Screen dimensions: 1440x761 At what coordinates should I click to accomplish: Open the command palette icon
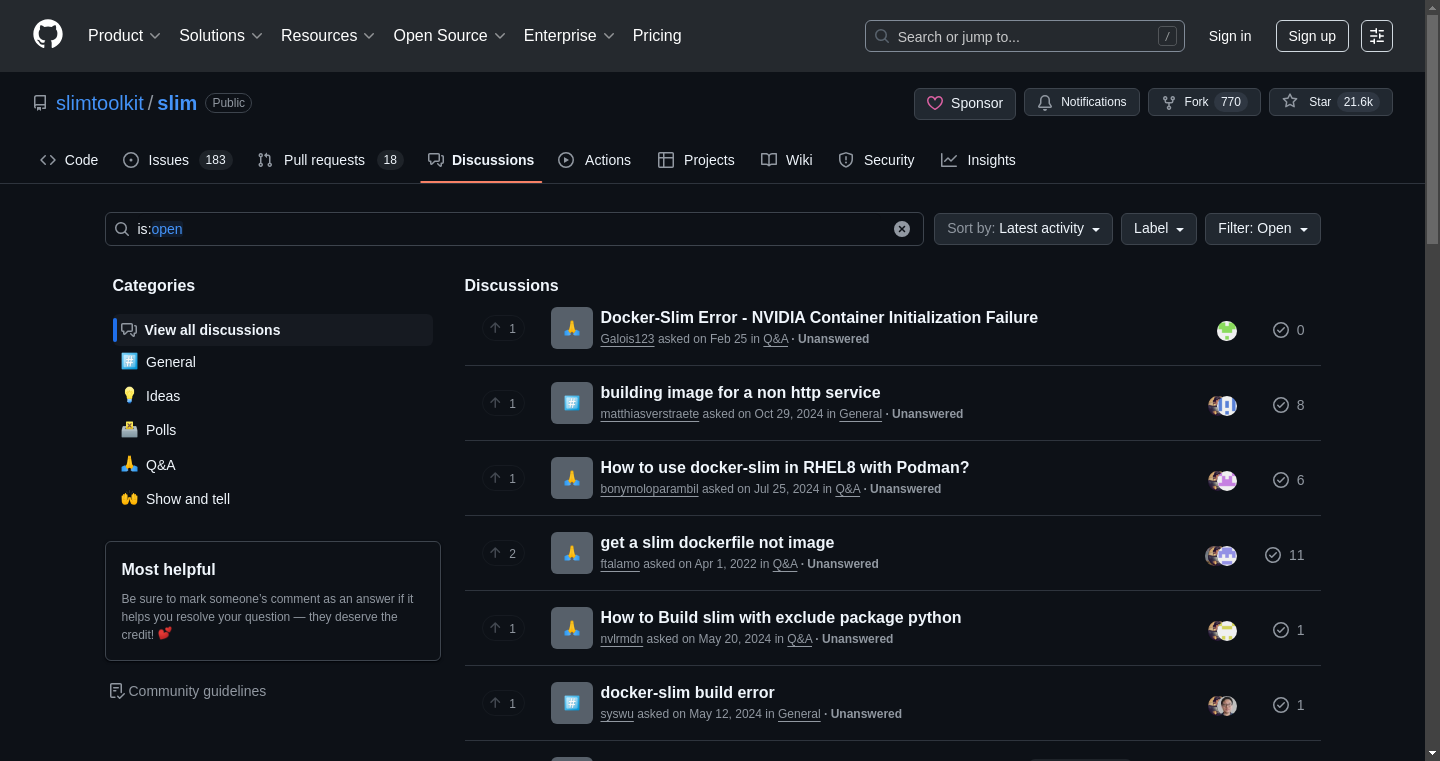click(1377, 36)
